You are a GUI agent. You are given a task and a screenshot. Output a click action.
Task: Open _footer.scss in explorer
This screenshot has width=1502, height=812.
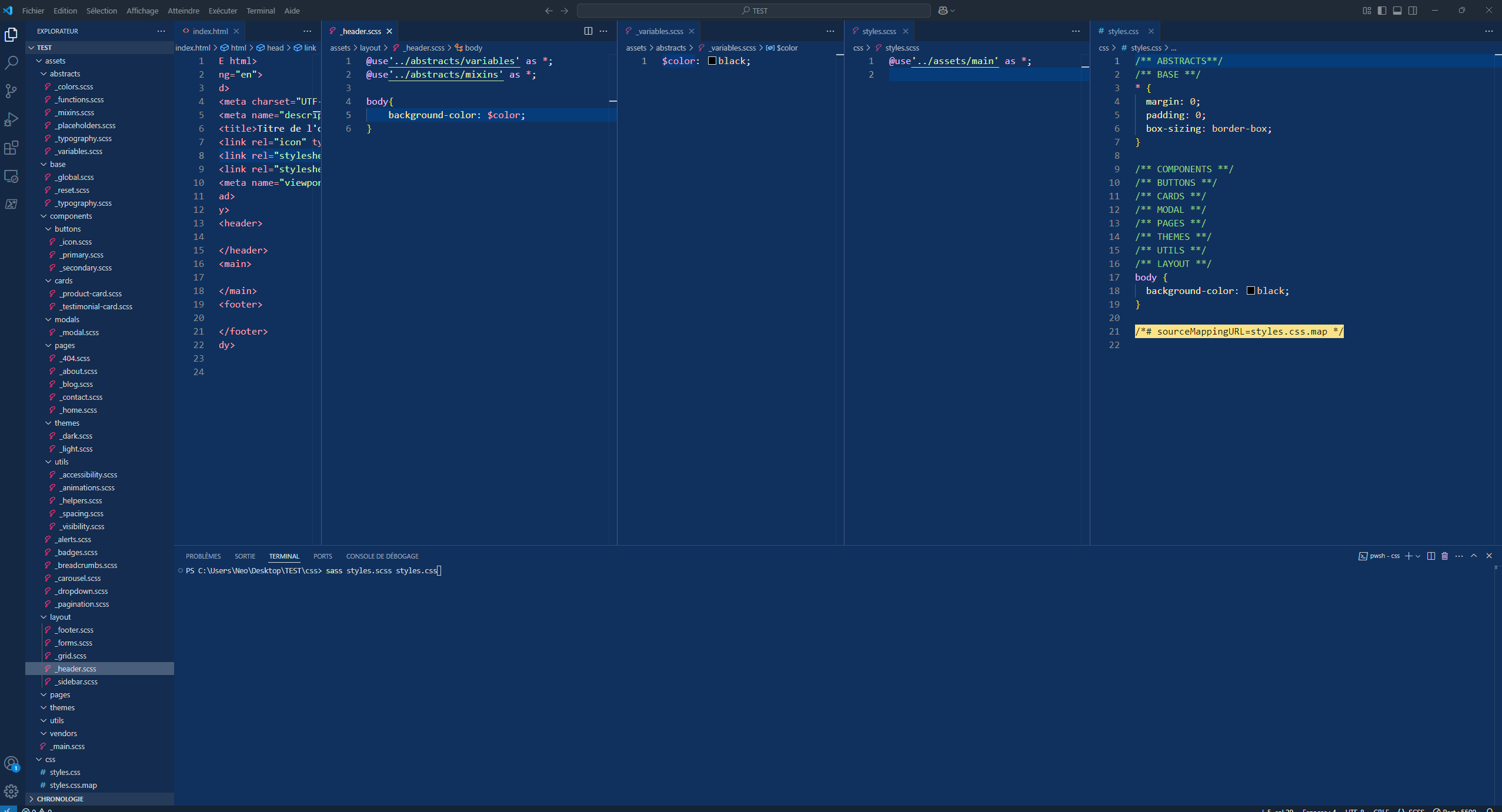(75, 630)
